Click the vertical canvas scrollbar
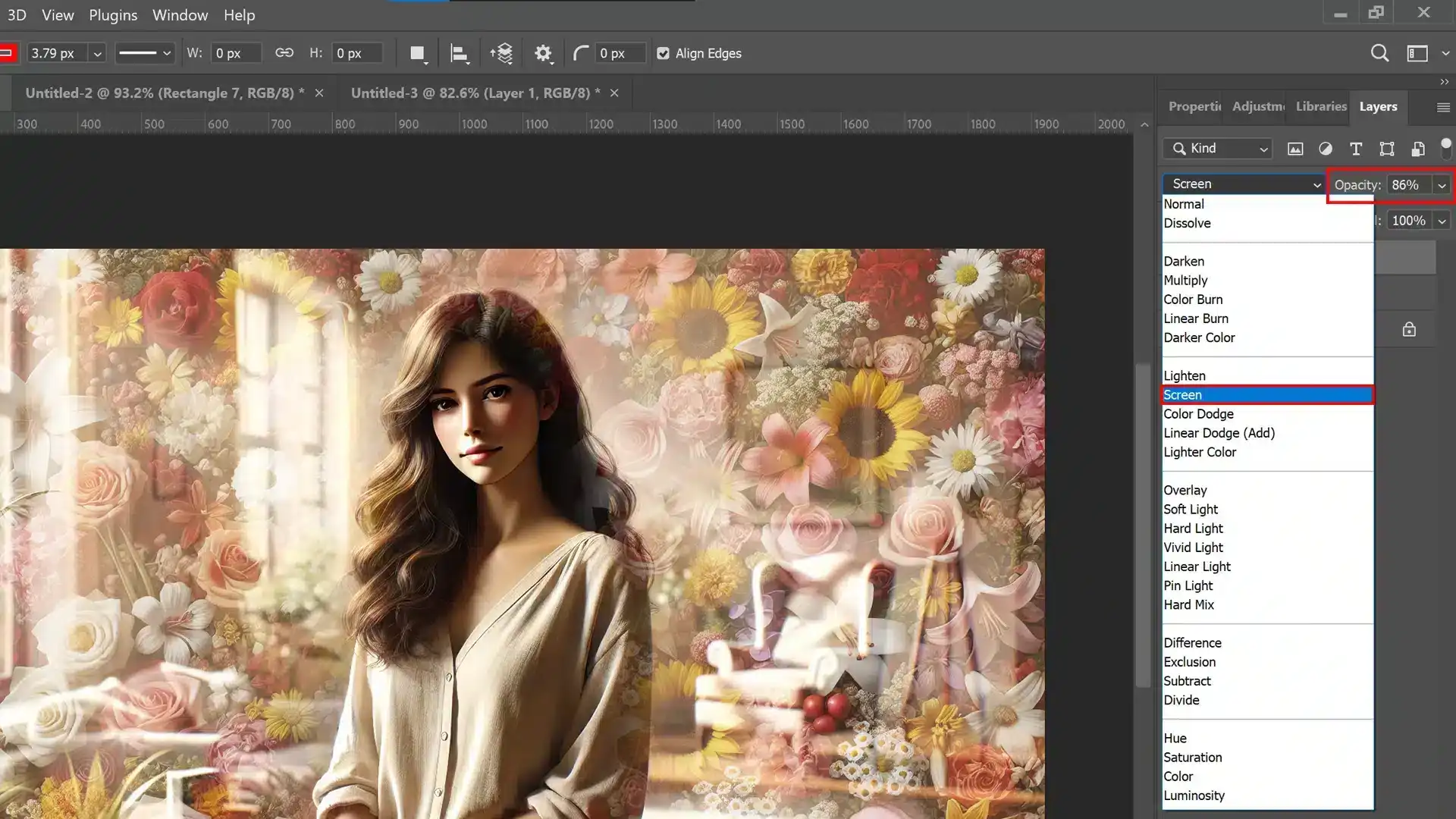Image resolution: width=1456 pixels, height=819 pixels. point(1143,525)
